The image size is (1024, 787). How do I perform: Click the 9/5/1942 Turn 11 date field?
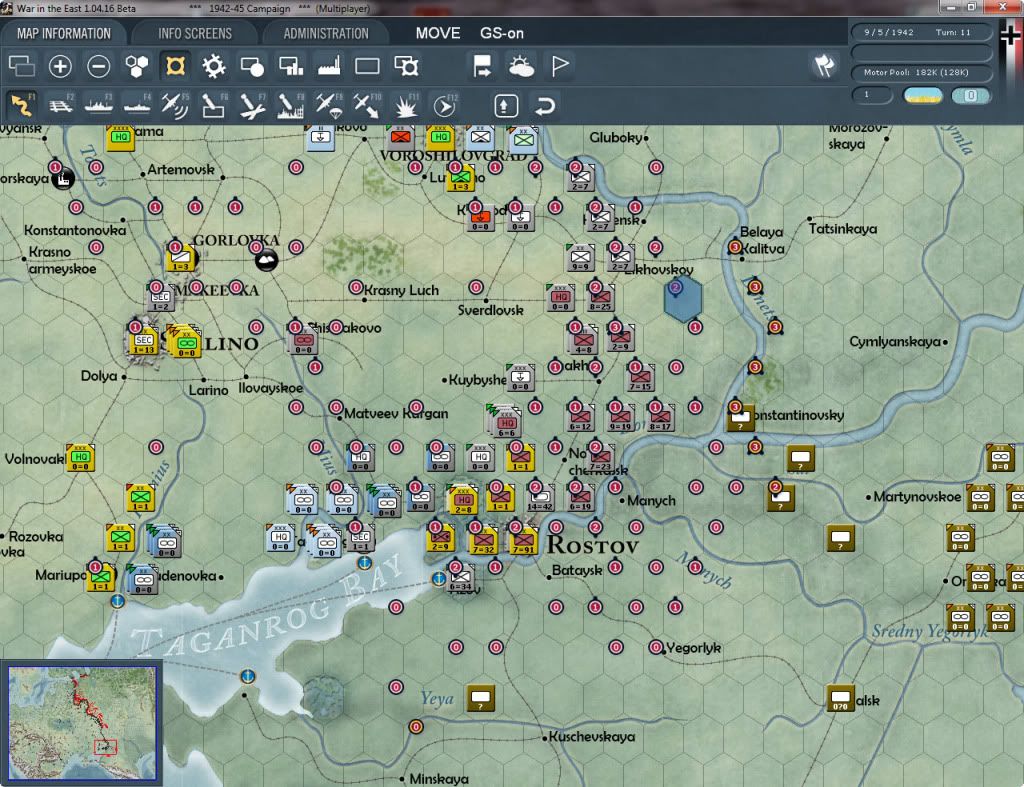[921, 32]
